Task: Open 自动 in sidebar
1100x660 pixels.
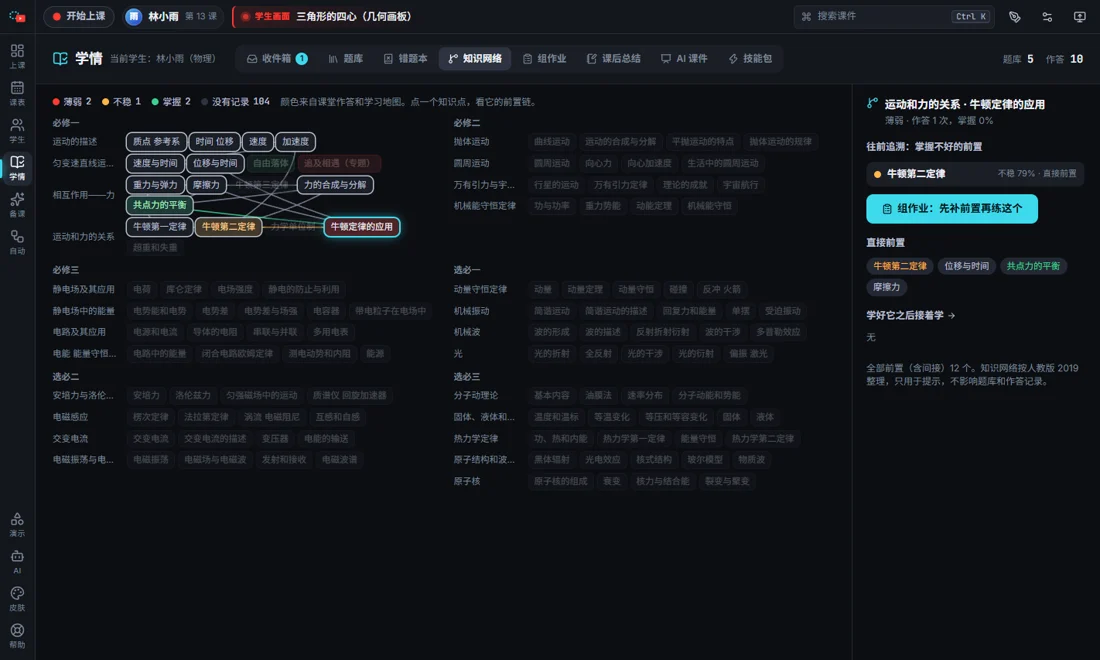Action: click(17, 242)
